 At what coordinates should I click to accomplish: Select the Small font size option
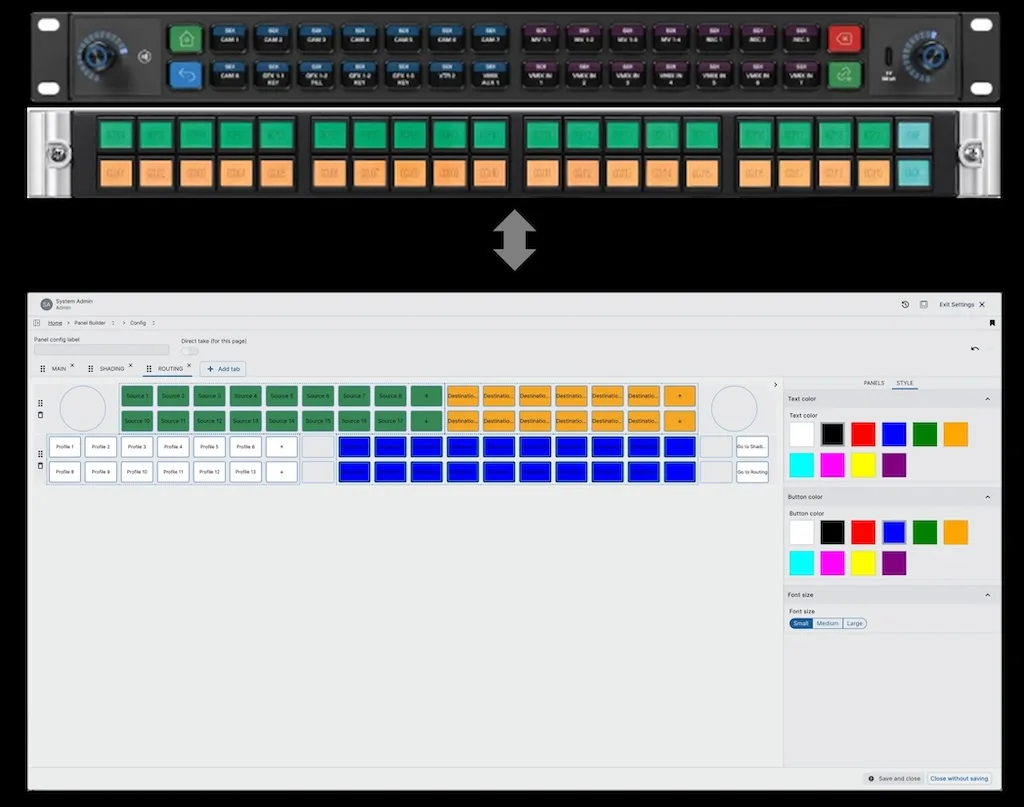(x=801, y=623)
